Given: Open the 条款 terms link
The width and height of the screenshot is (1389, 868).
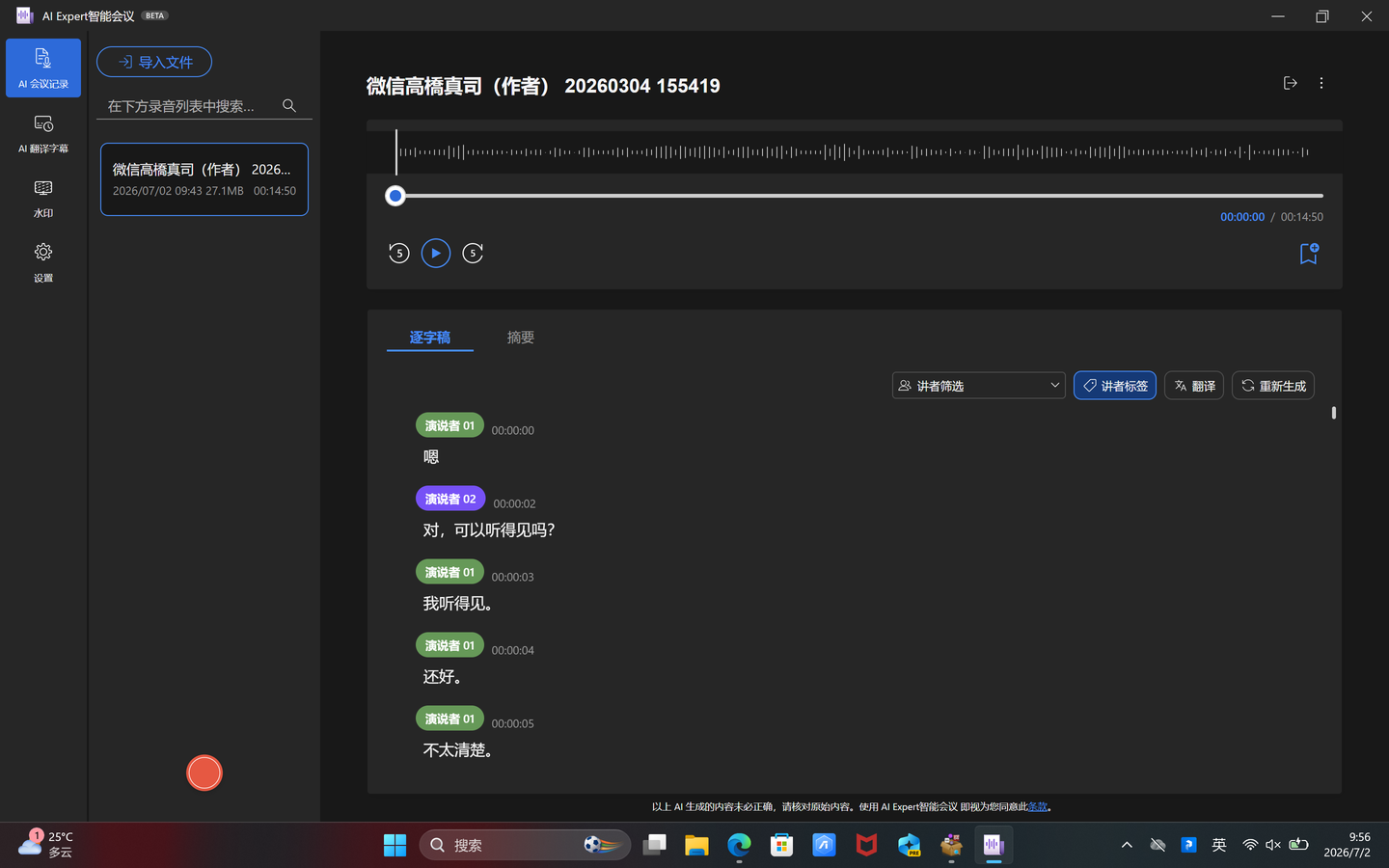Looking at the screenshot, I should [1038, 807].
